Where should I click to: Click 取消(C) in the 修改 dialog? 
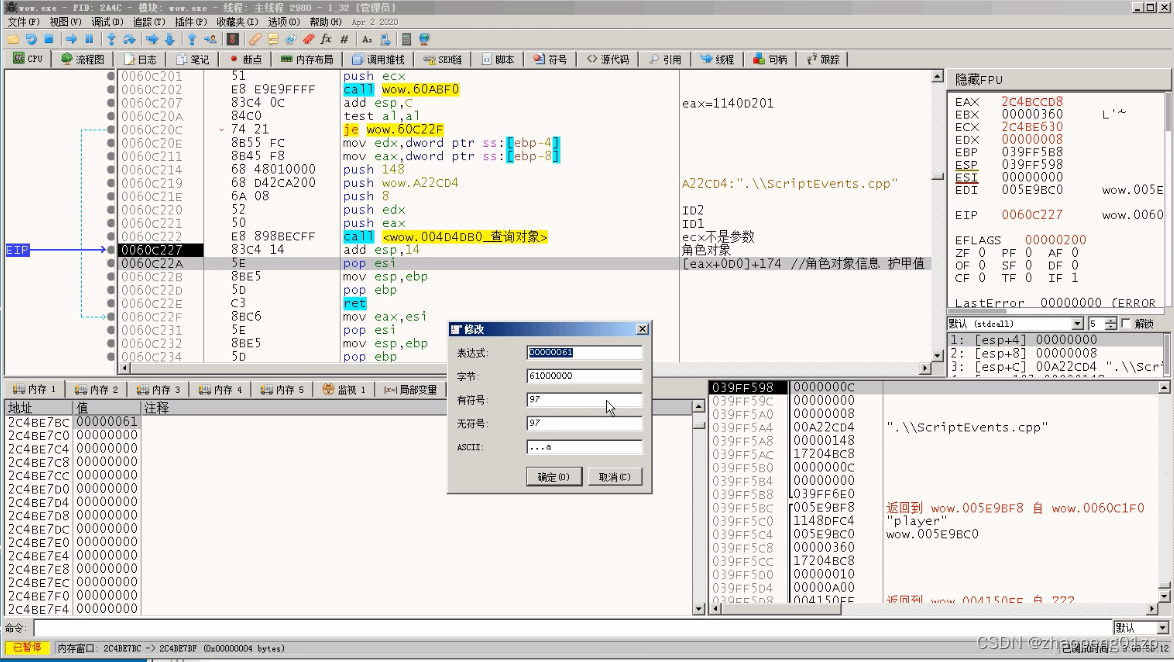click(615, 477)
